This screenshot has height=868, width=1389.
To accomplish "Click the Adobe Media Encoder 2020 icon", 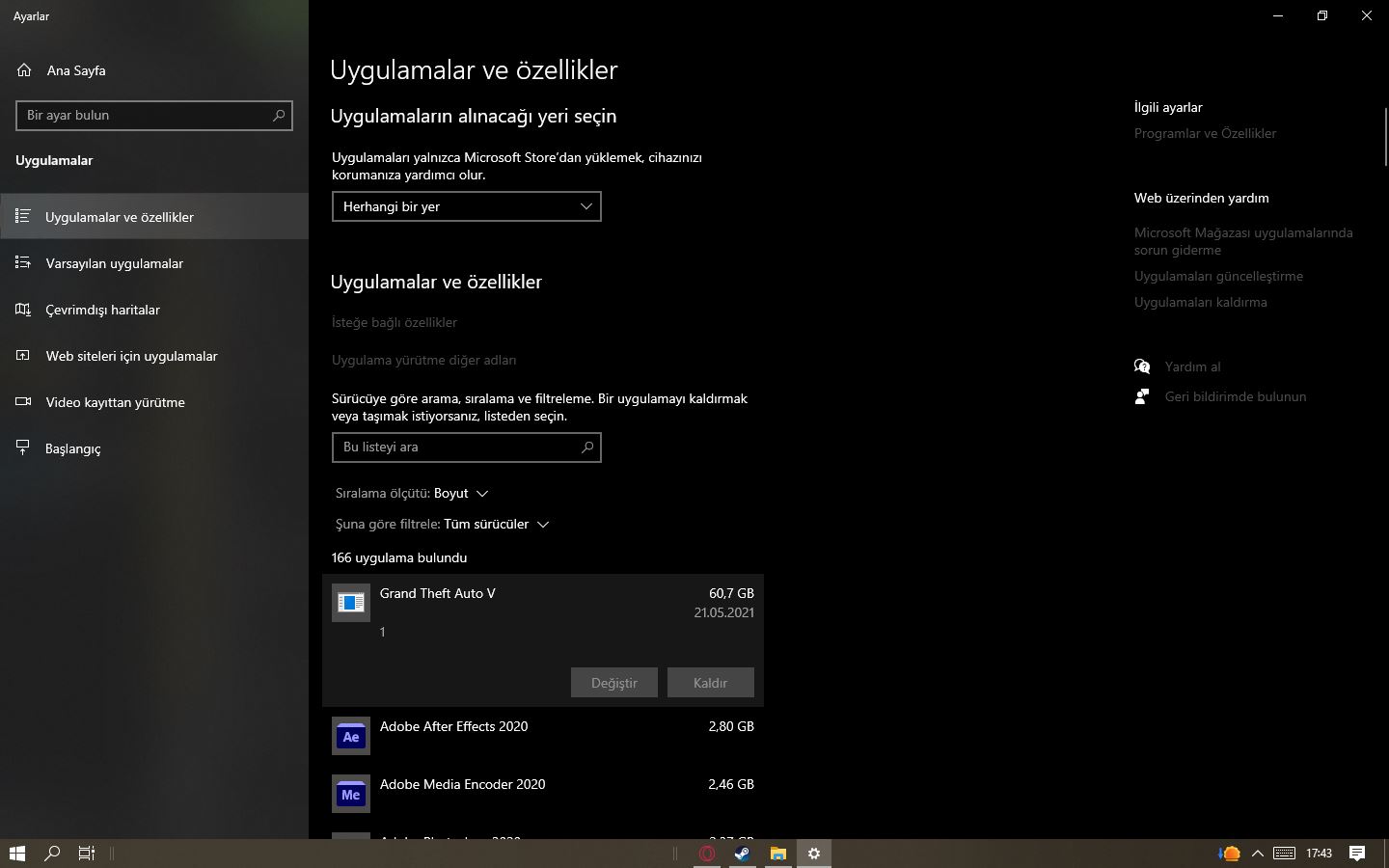I will pos(350,794).
